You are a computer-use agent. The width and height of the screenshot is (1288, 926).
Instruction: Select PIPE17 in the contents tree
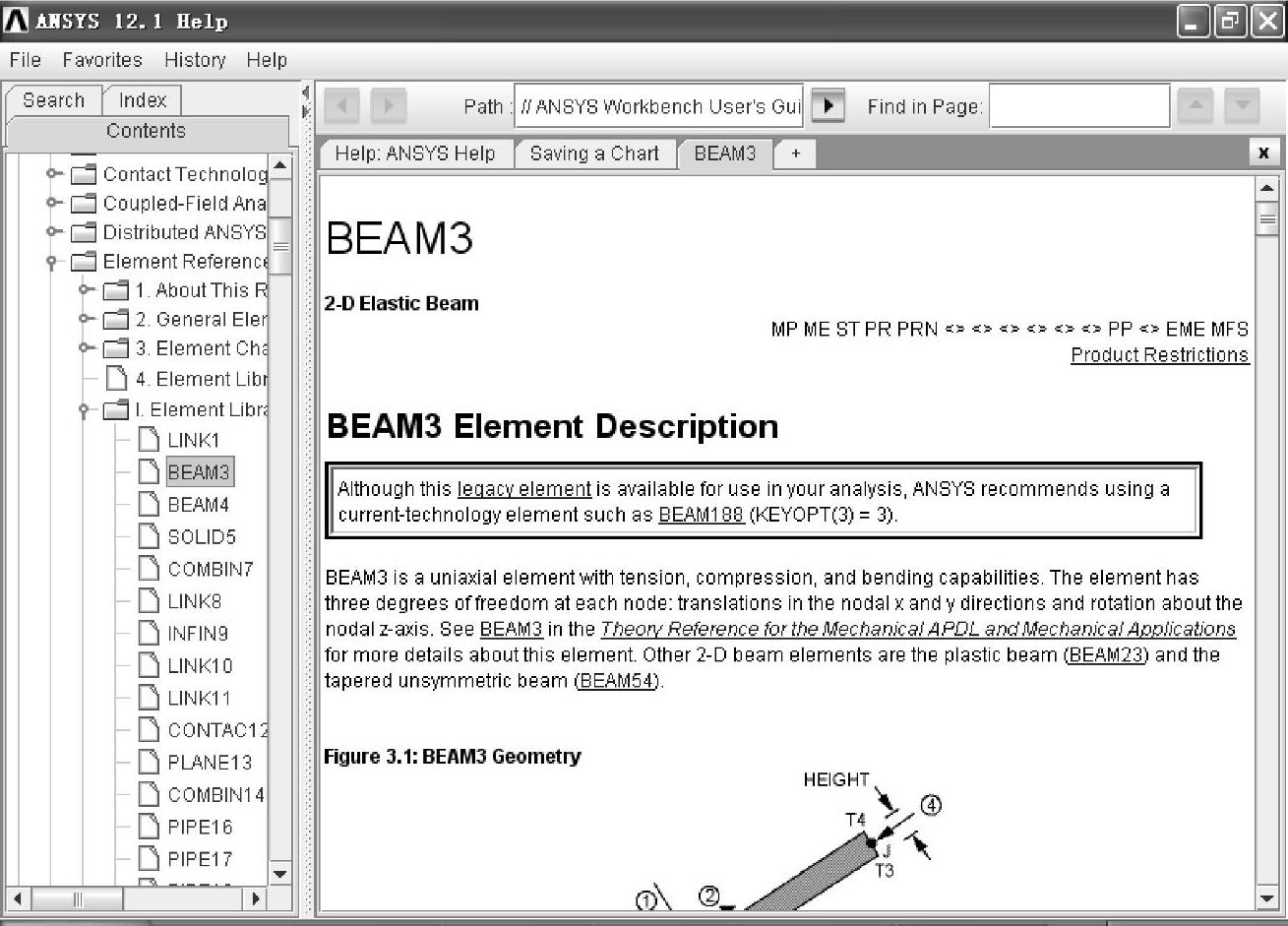(201, 859)
